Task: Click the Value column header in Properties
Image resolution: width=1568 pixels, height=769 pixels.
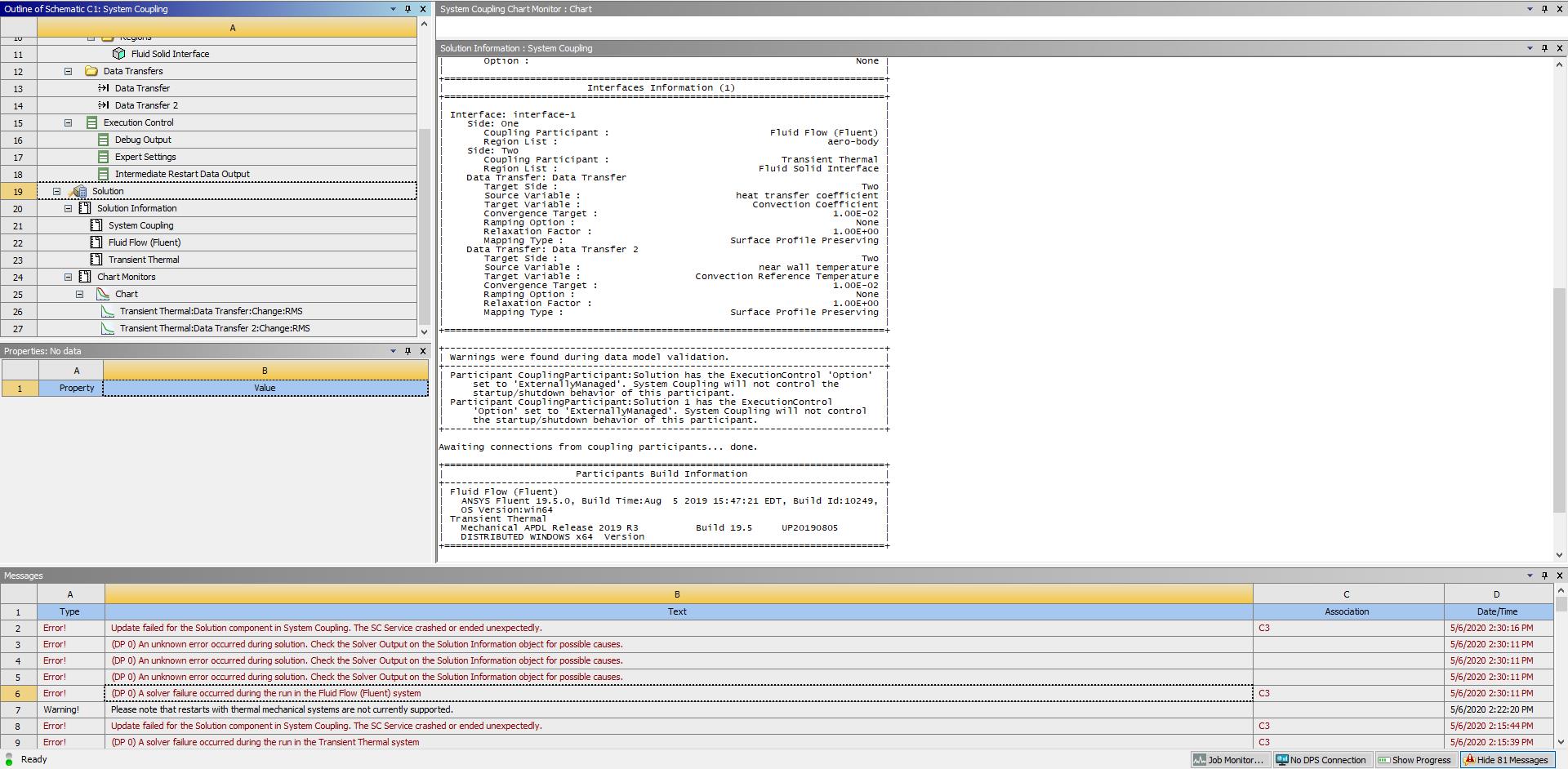Action: click(x=265, y=388)
